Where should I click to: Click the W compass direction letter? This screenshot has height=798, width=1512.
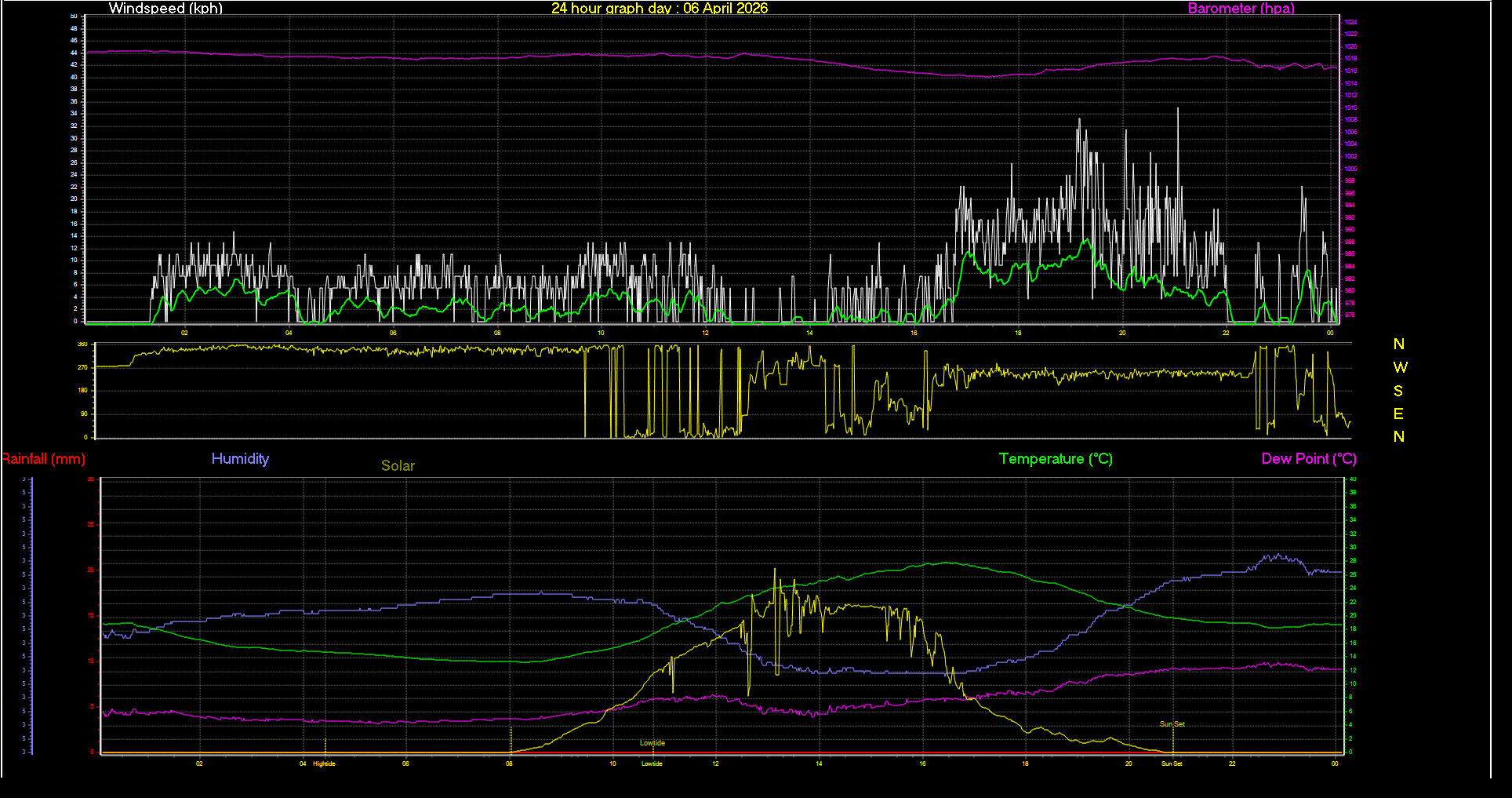pos(1400,367)
